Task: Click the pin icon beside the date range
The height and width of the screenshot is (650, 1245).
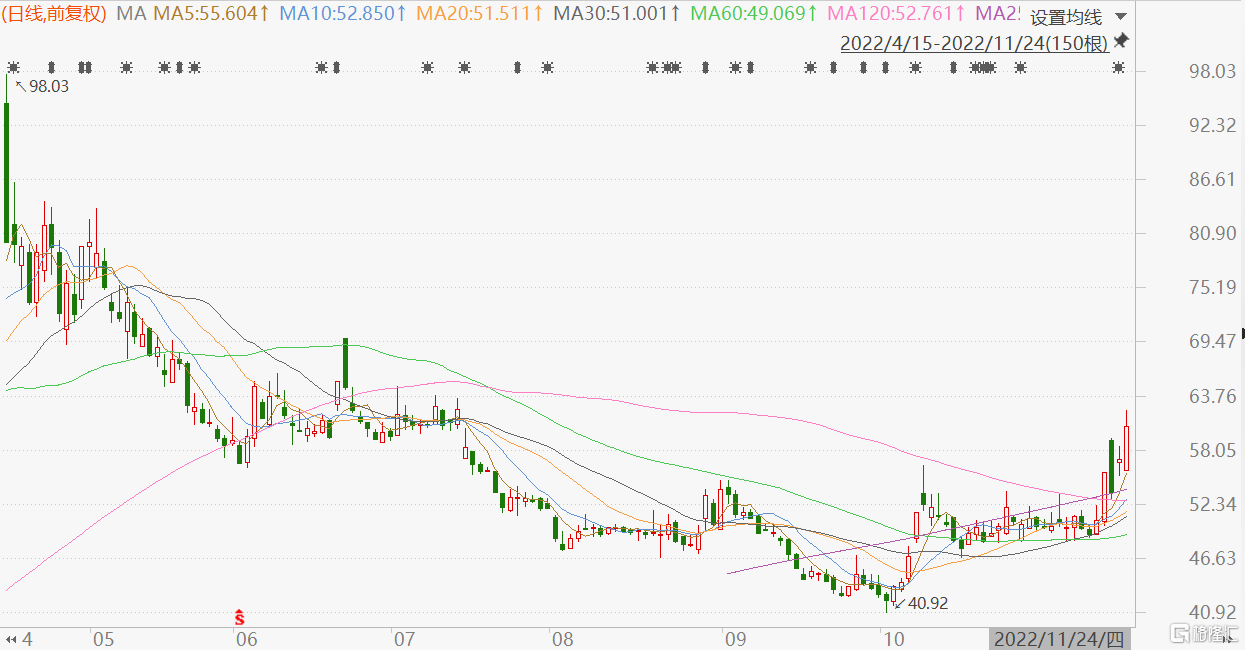Action: [1121, 41]
